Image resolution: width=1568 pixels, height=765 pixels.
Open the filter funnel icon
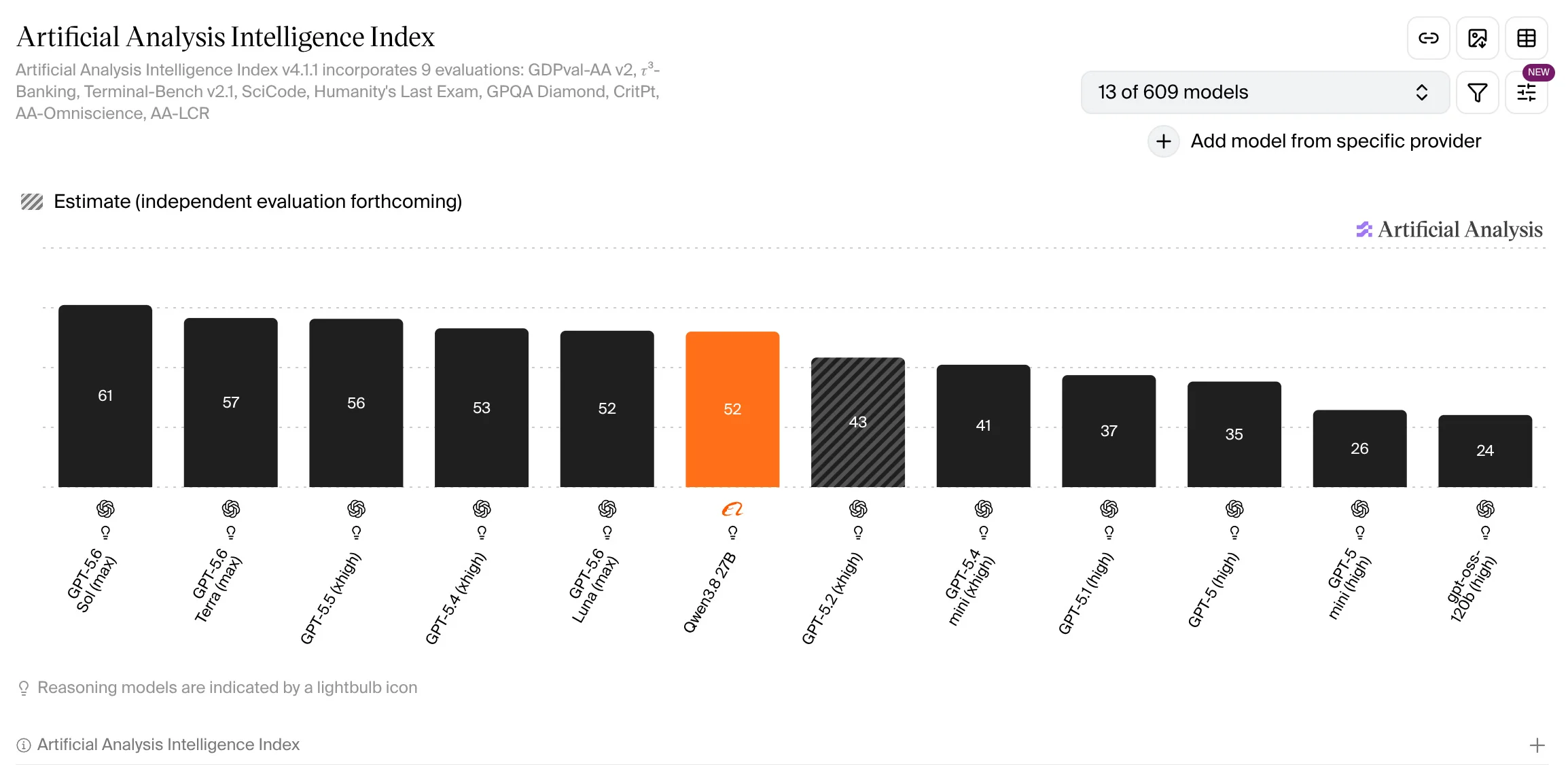(x=1477, y=92)
